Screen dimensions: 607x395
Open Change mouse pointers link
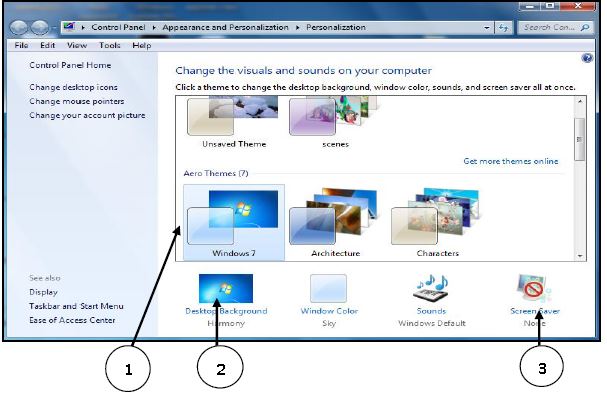click(x=77, y=101)
